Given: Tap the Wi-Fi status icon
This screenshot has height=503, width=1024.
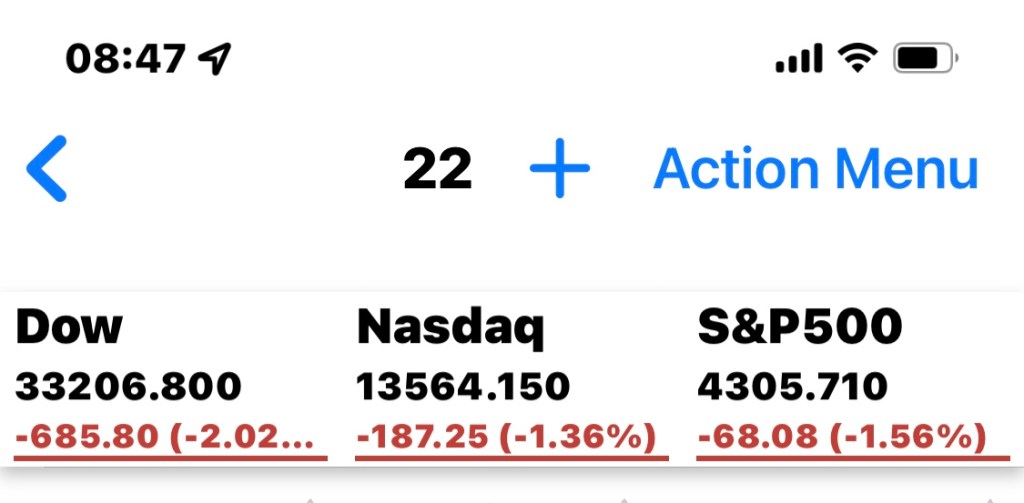Looking at the screenshot, I should click(x=857, y=60).
